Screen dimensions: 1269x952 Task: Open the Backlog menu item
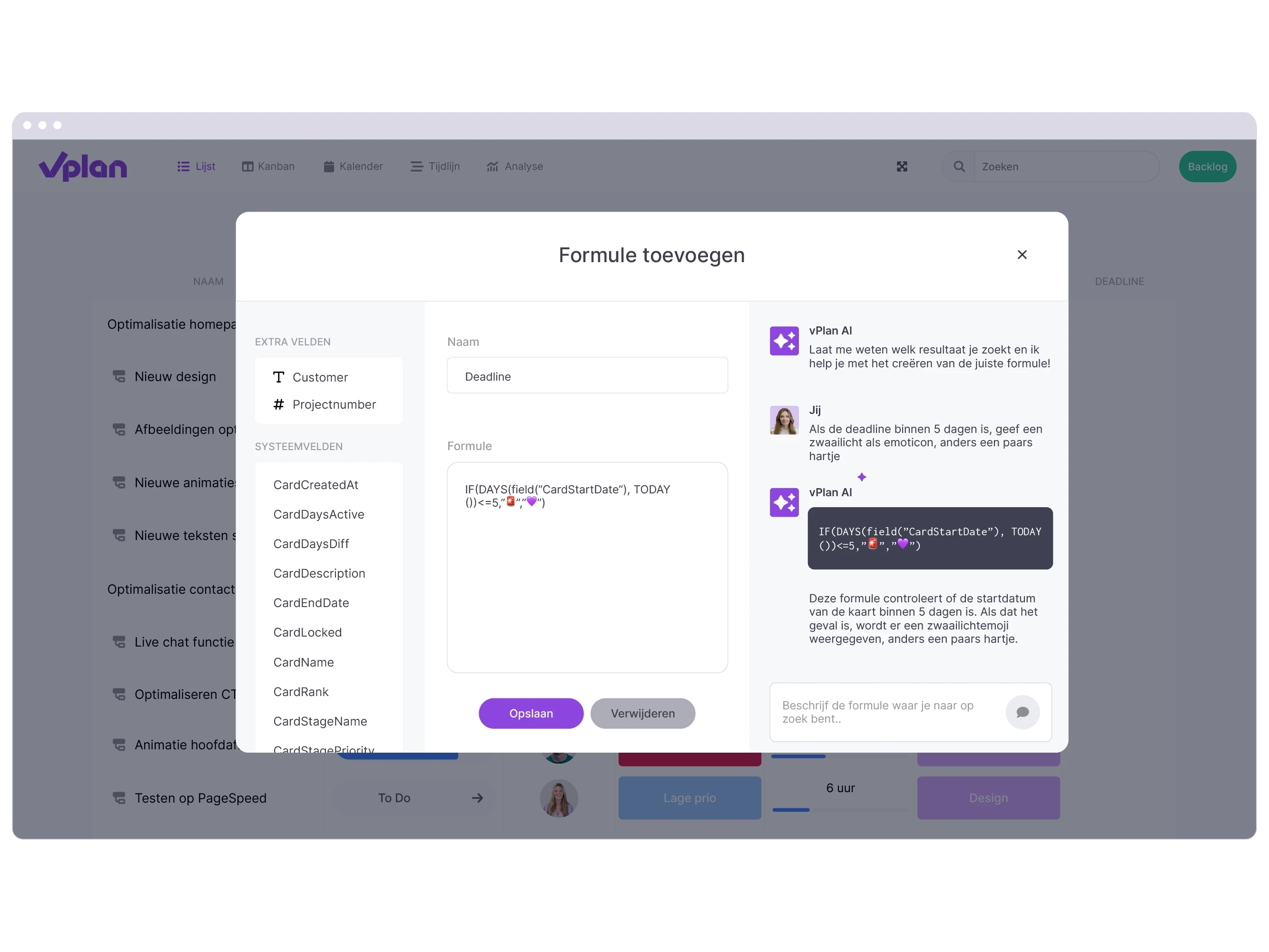click(x=1206, y=166)
